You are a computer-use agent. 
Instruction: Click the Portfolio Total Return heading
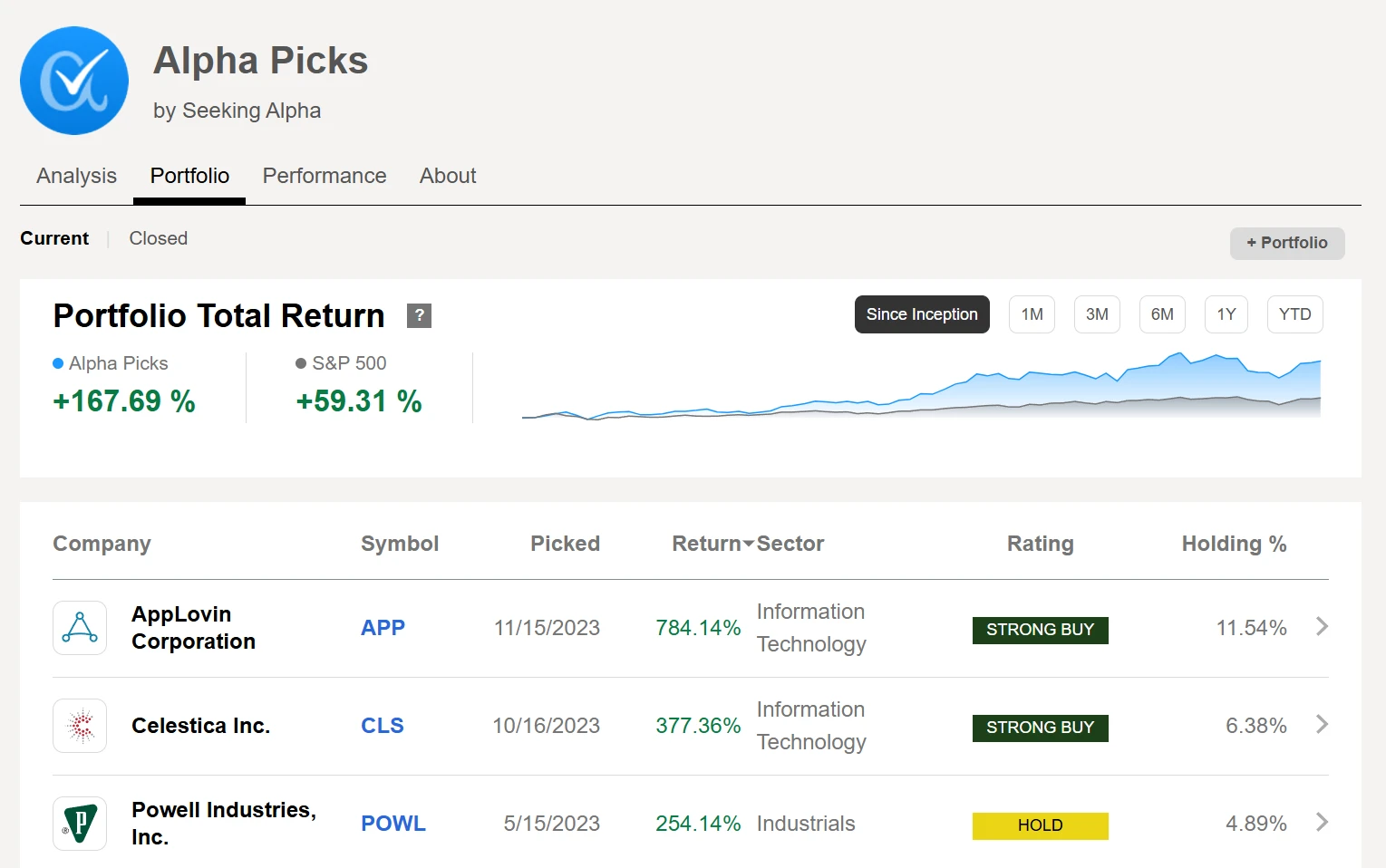(218, 315)
